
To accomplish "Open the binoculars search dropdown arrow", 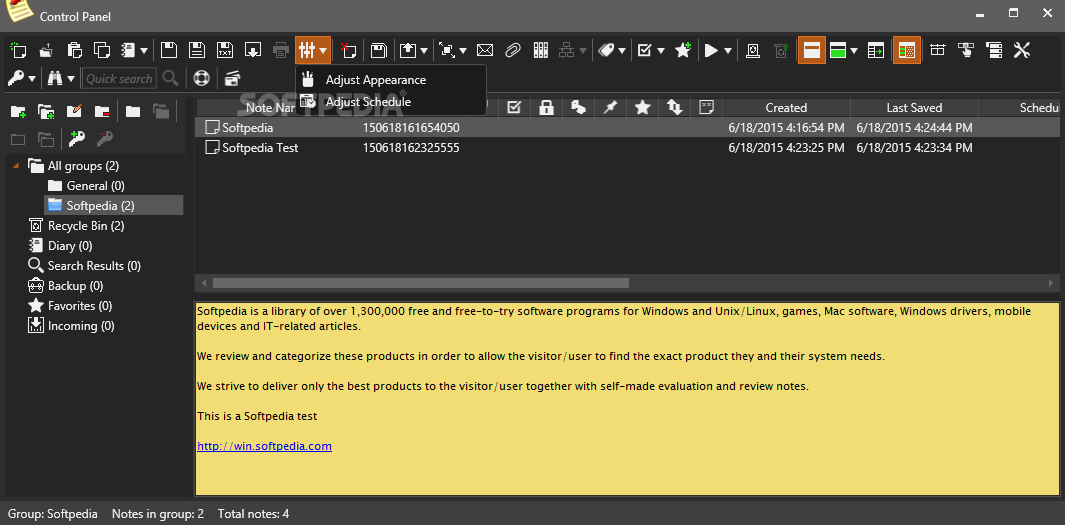I will click(x=71, y=79).
